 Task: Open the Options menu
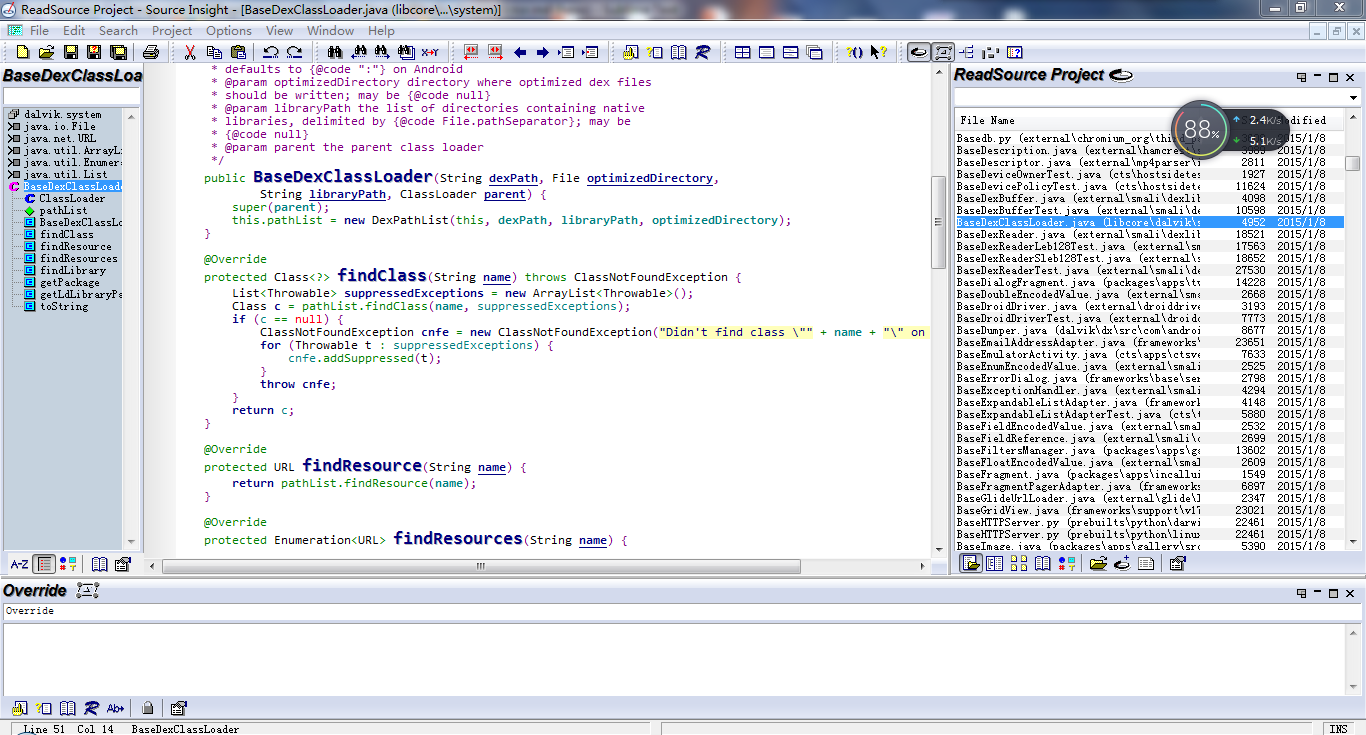point(229,31)
